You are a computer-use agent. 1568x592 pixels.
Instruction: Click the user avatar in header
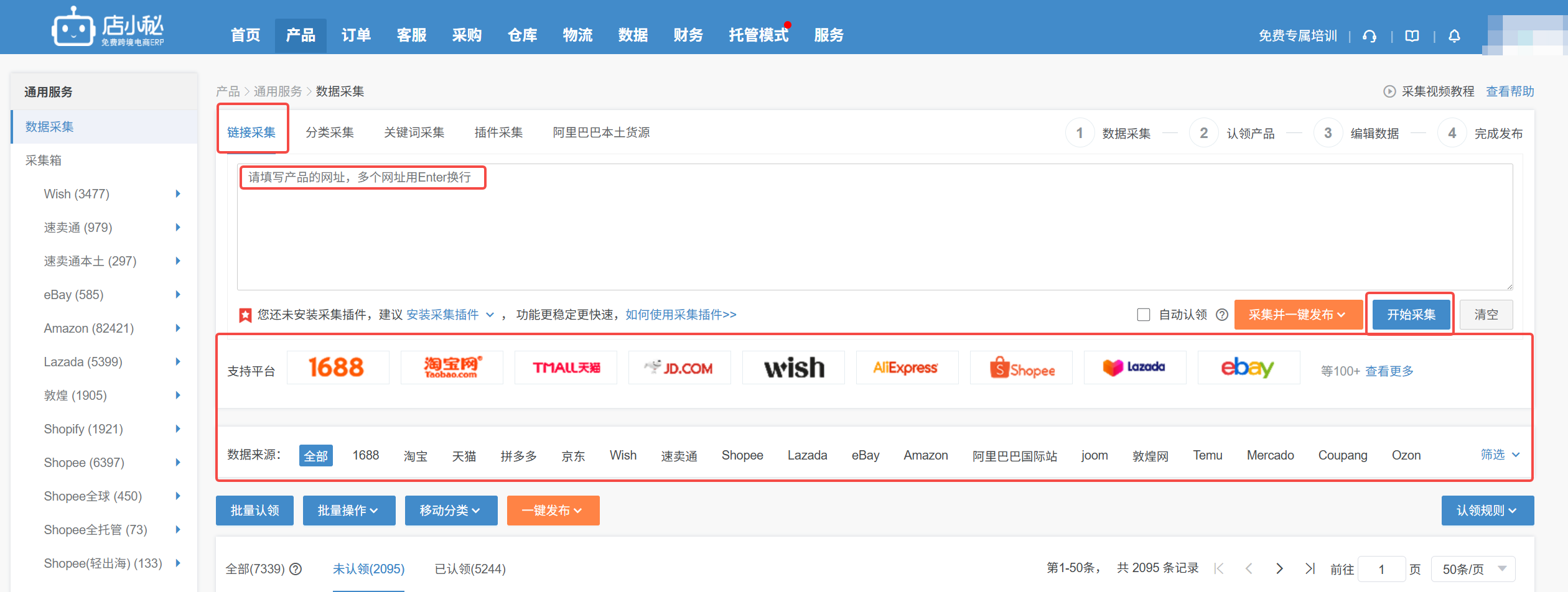pyautogui.click(x=1524, y=34)
